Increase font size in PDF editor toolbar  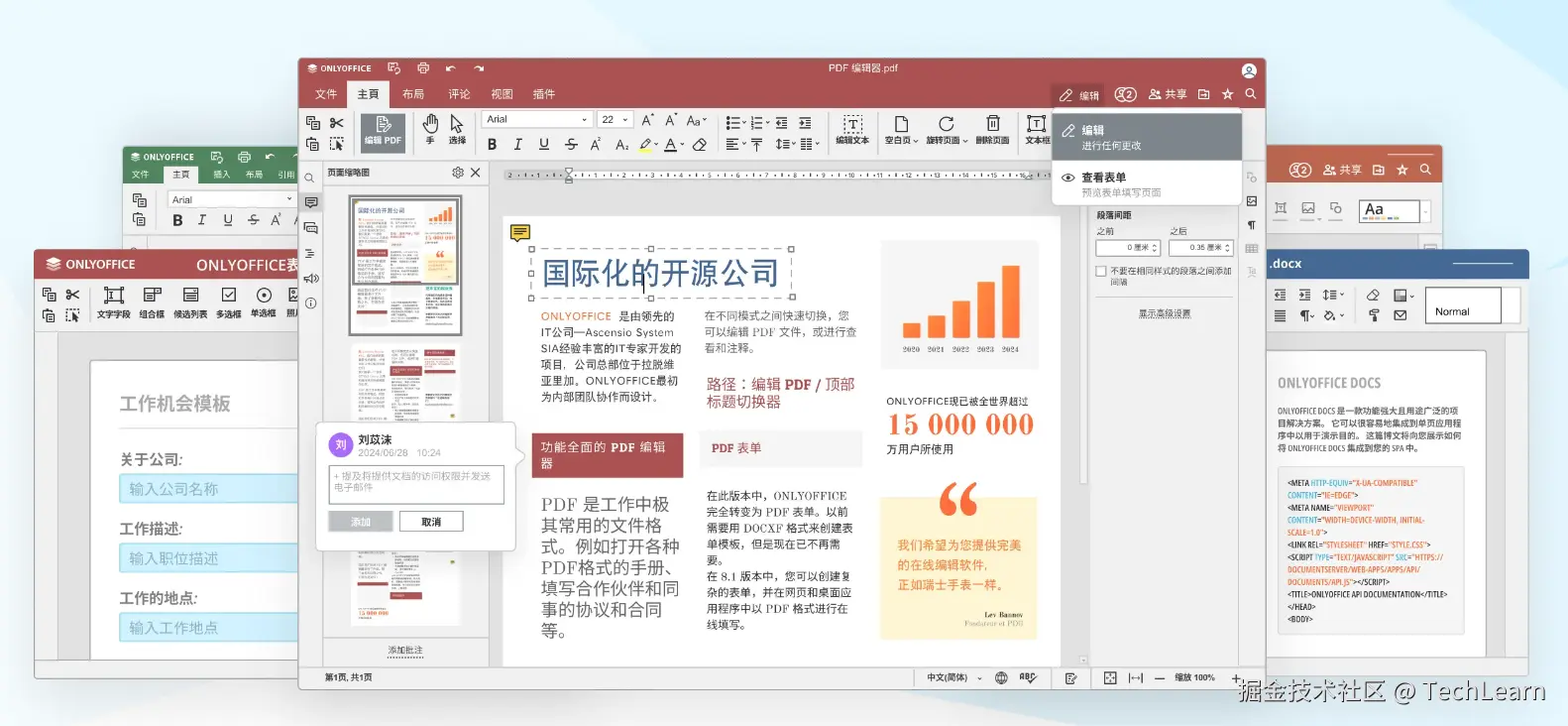pos(647,120)
